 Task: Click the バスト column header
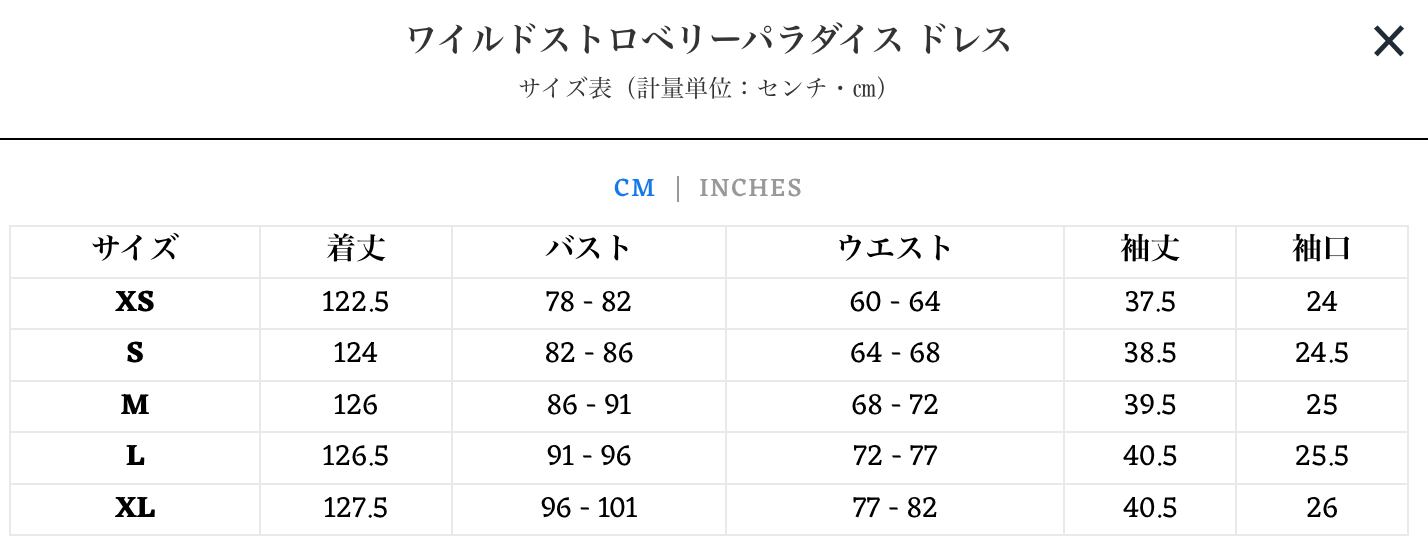point(589,249)
